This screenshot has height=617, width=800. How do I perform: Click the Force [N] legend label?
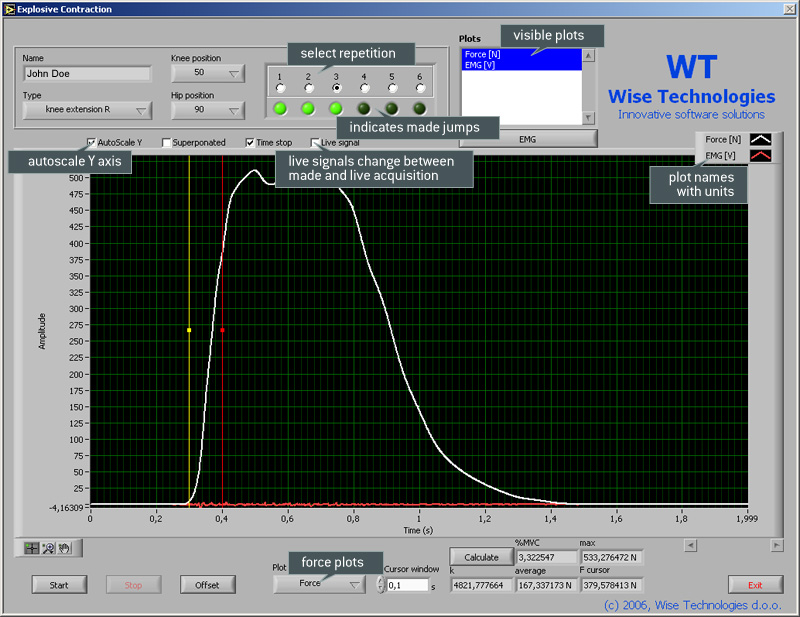(x=723, y=139)
